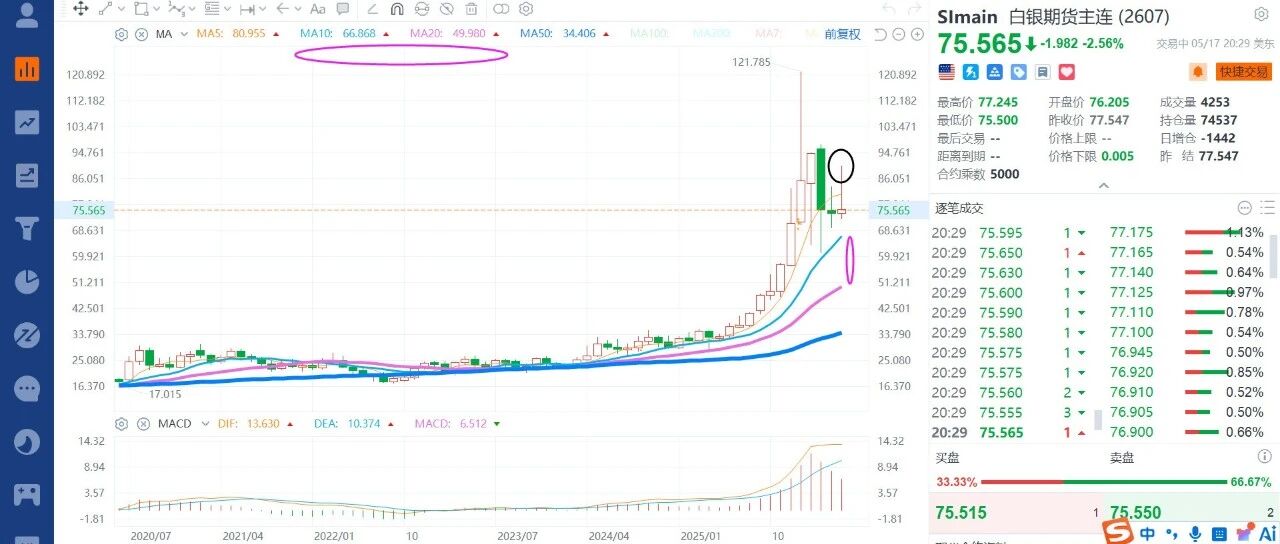Image resolution: width=1280 pixels, height=544 pixels.
Task: Reset the chart view with the undo arrow
Action: click(880, 34)
